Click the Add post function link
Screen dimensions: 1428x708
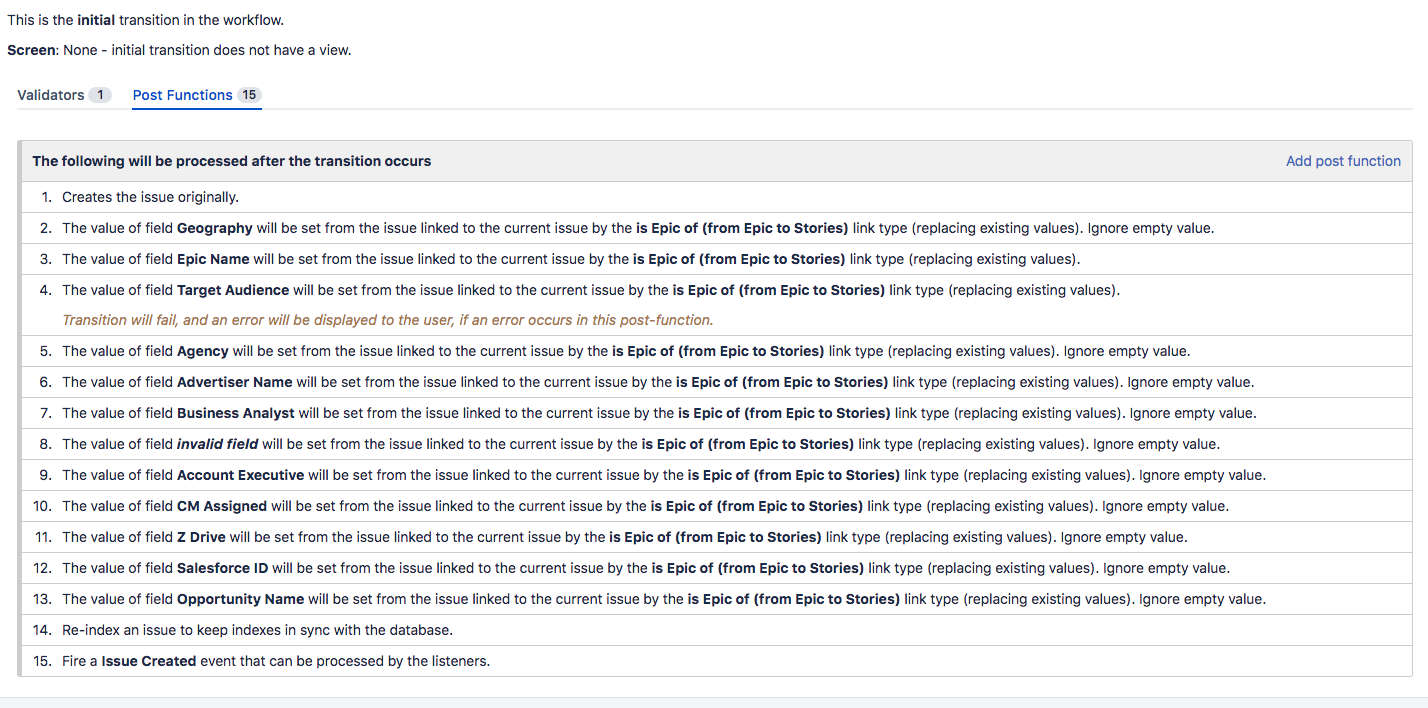(1343, 161)
